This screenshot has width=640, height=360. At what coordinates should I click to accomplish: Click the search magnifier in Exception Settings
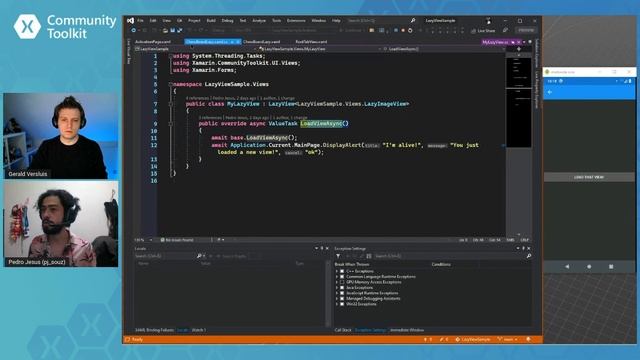529,256
